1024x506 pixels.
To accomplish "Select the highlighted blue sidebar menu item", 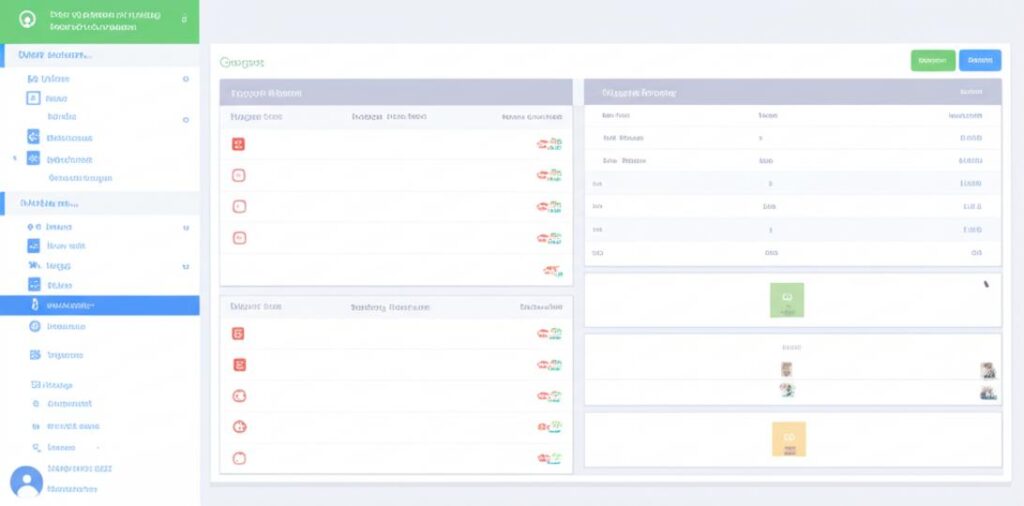I will coord(99,305).
